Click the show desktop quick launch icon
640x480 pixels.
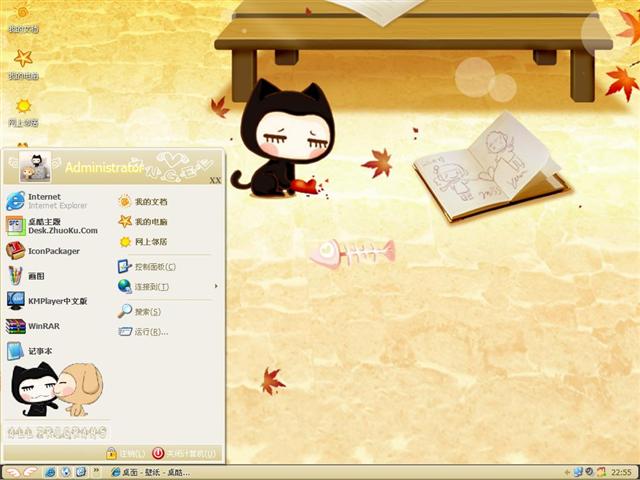point(81,472)
